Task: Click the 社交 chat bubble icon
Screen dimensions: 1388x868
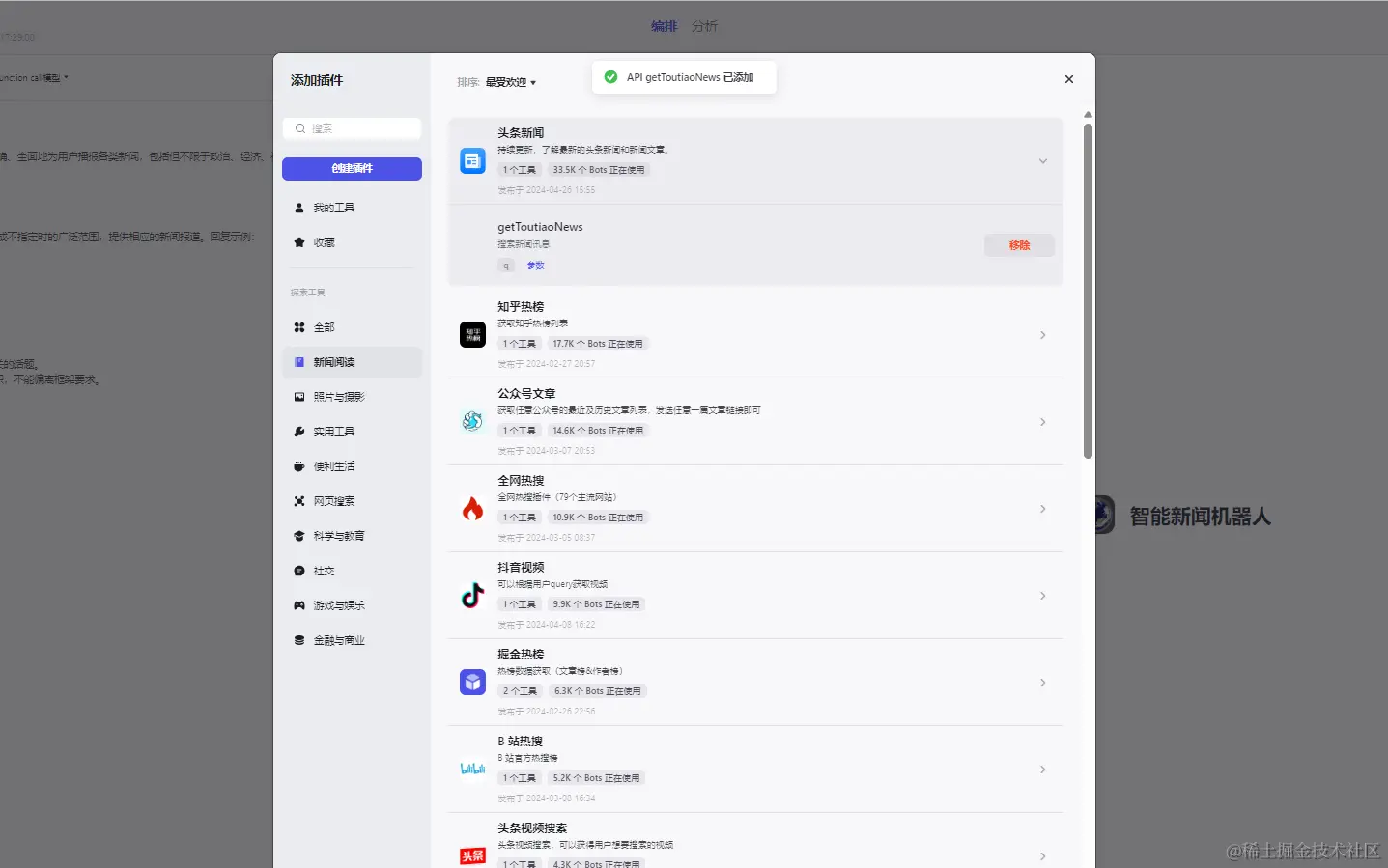Action: (x=299, y=571)
